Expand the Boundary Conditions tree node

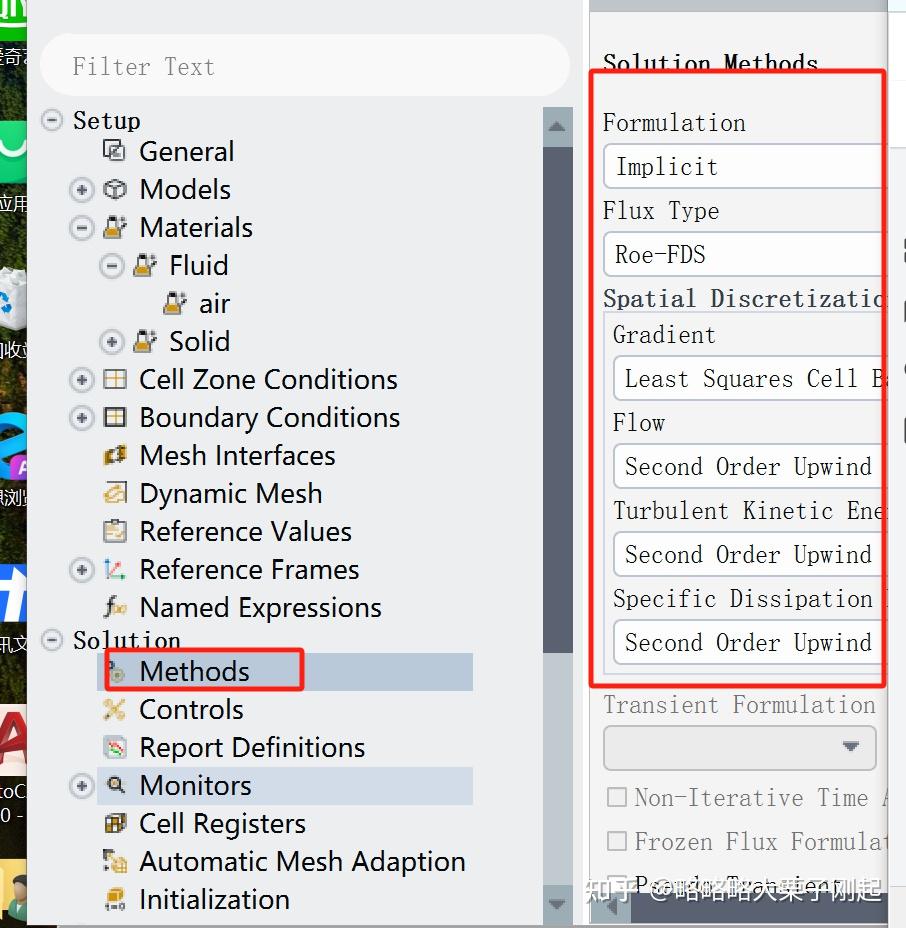82,417
